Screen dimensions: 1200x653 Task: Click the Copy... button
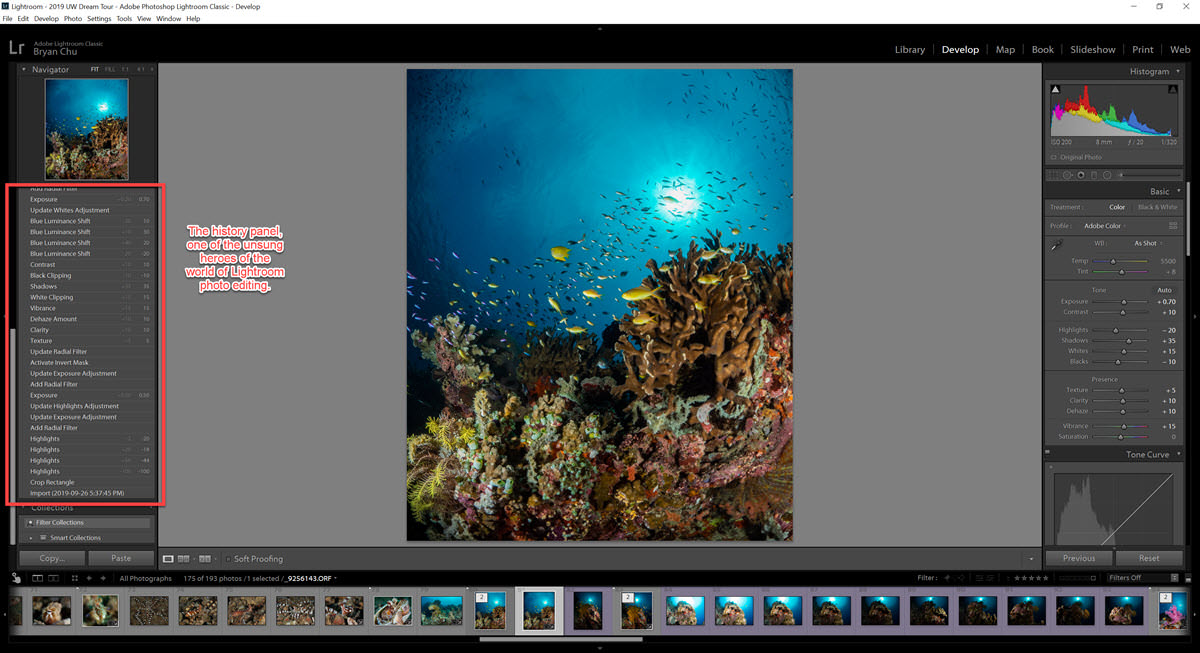coord(52,558)
